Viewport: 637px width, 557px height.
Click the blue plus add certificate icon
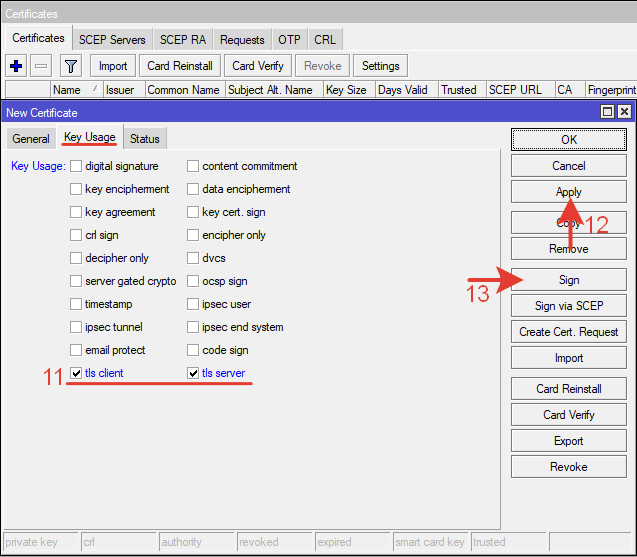coord(16,66)
